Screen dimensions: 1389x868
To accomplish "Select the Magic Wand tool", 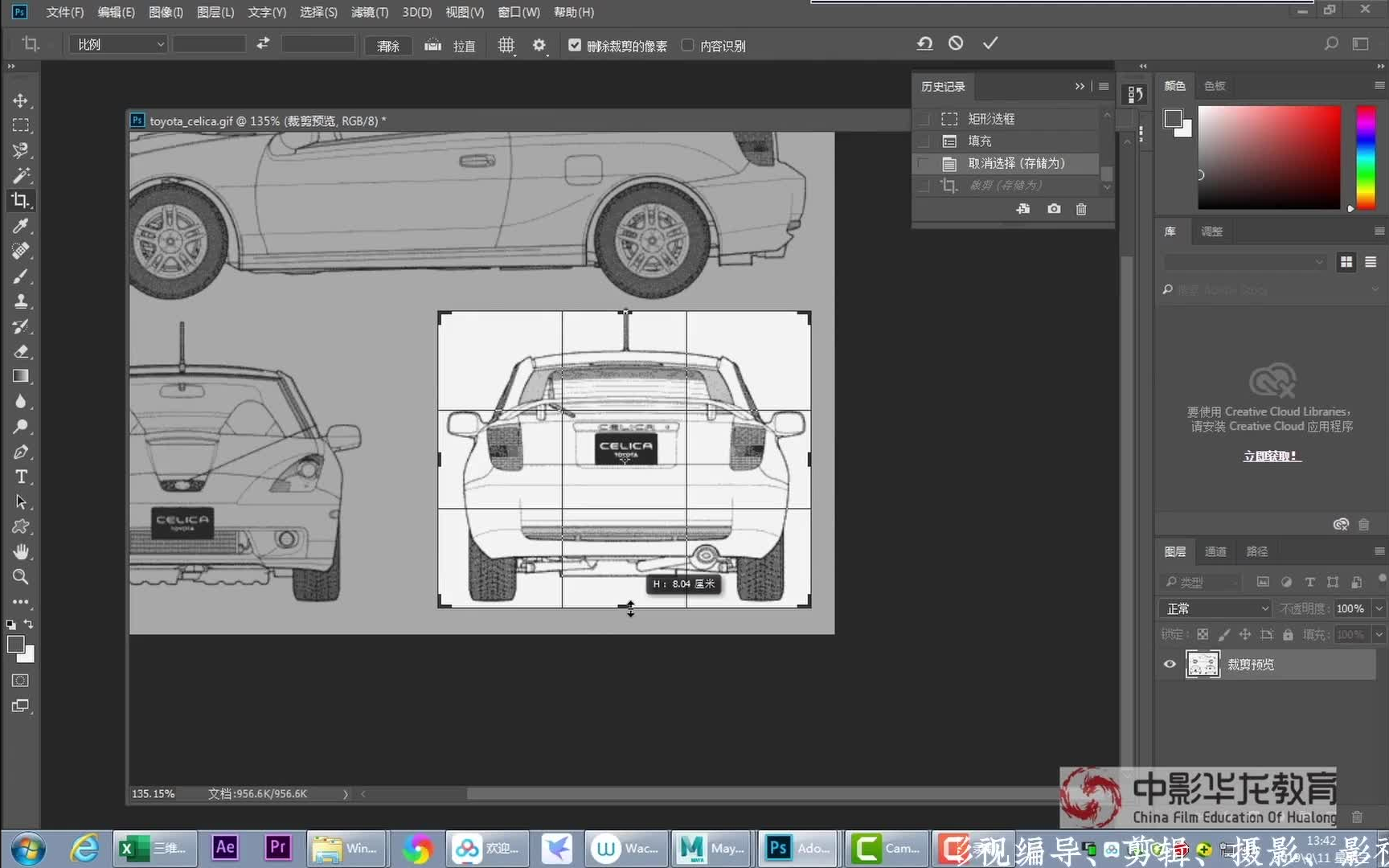I will pyautogui.click(x=21, y=175).
